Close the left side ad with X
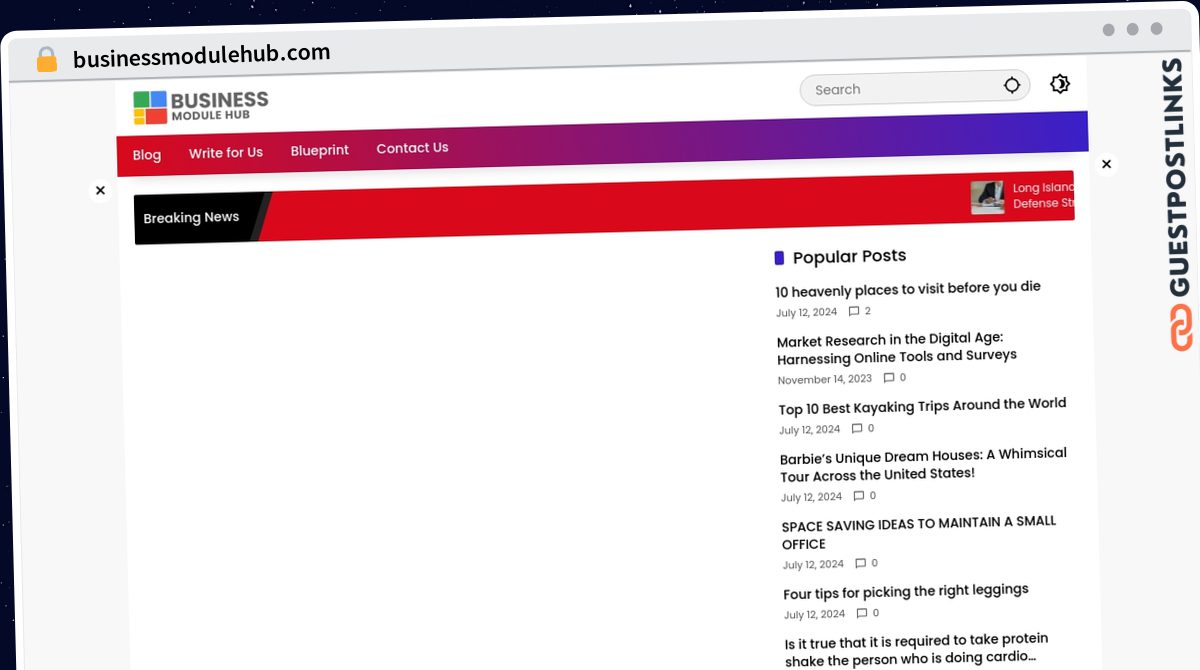 point(100,190)
